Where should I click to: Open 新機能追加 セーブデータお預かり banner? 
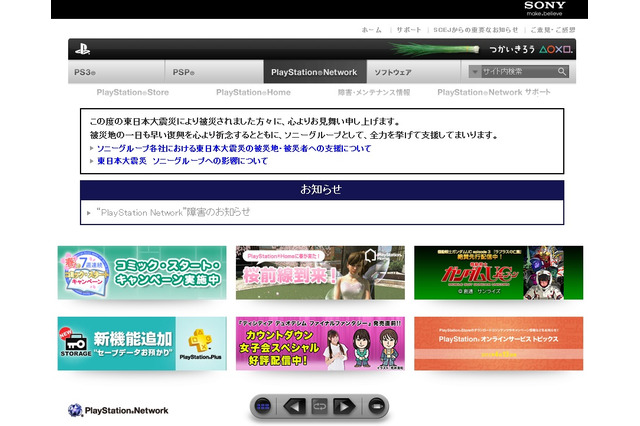[x=142, y=344]
